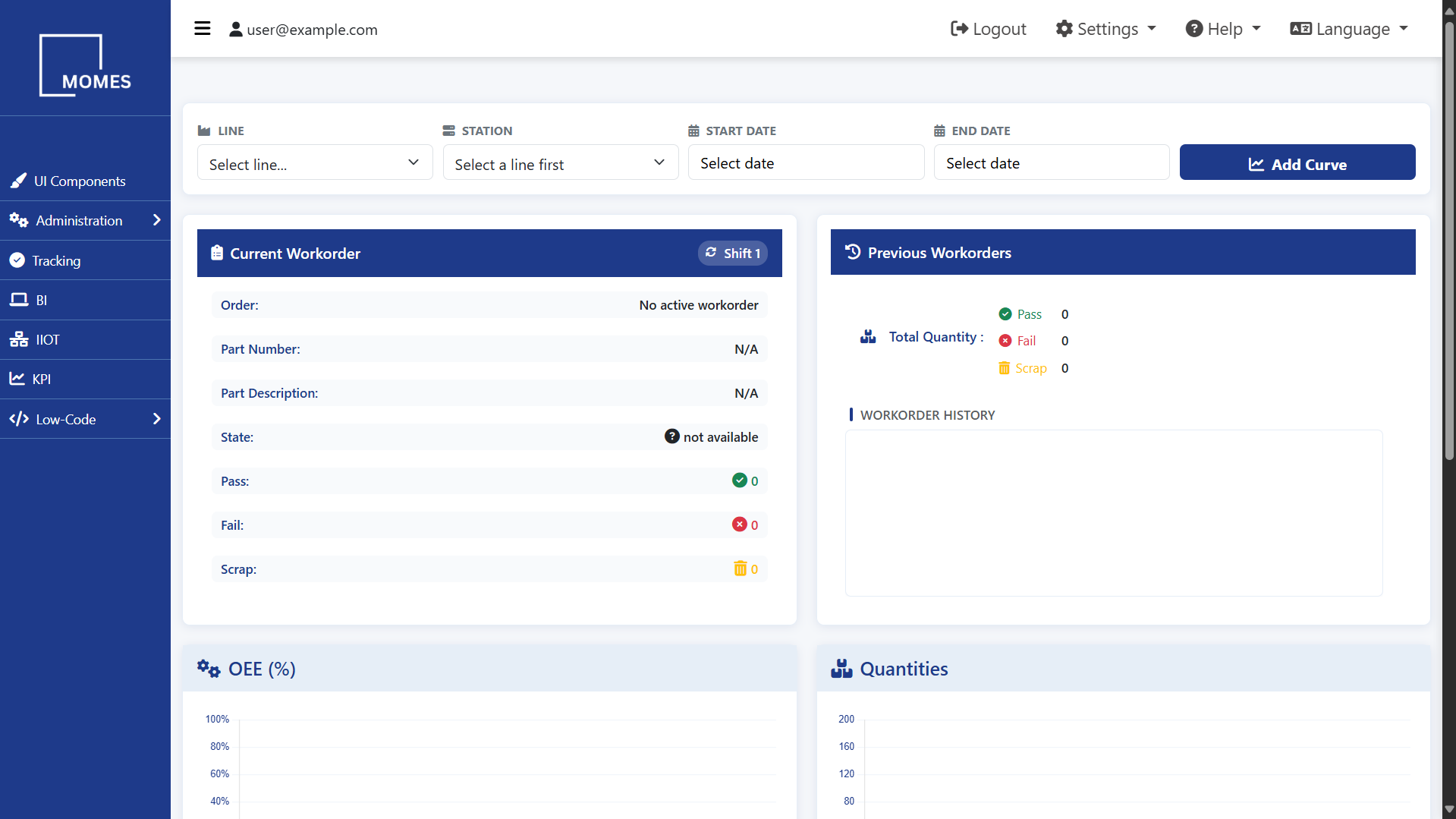Click the Previous Workorders history icon
The image size is (1456, 819).
pyautogui.click(x=853, y=252)
